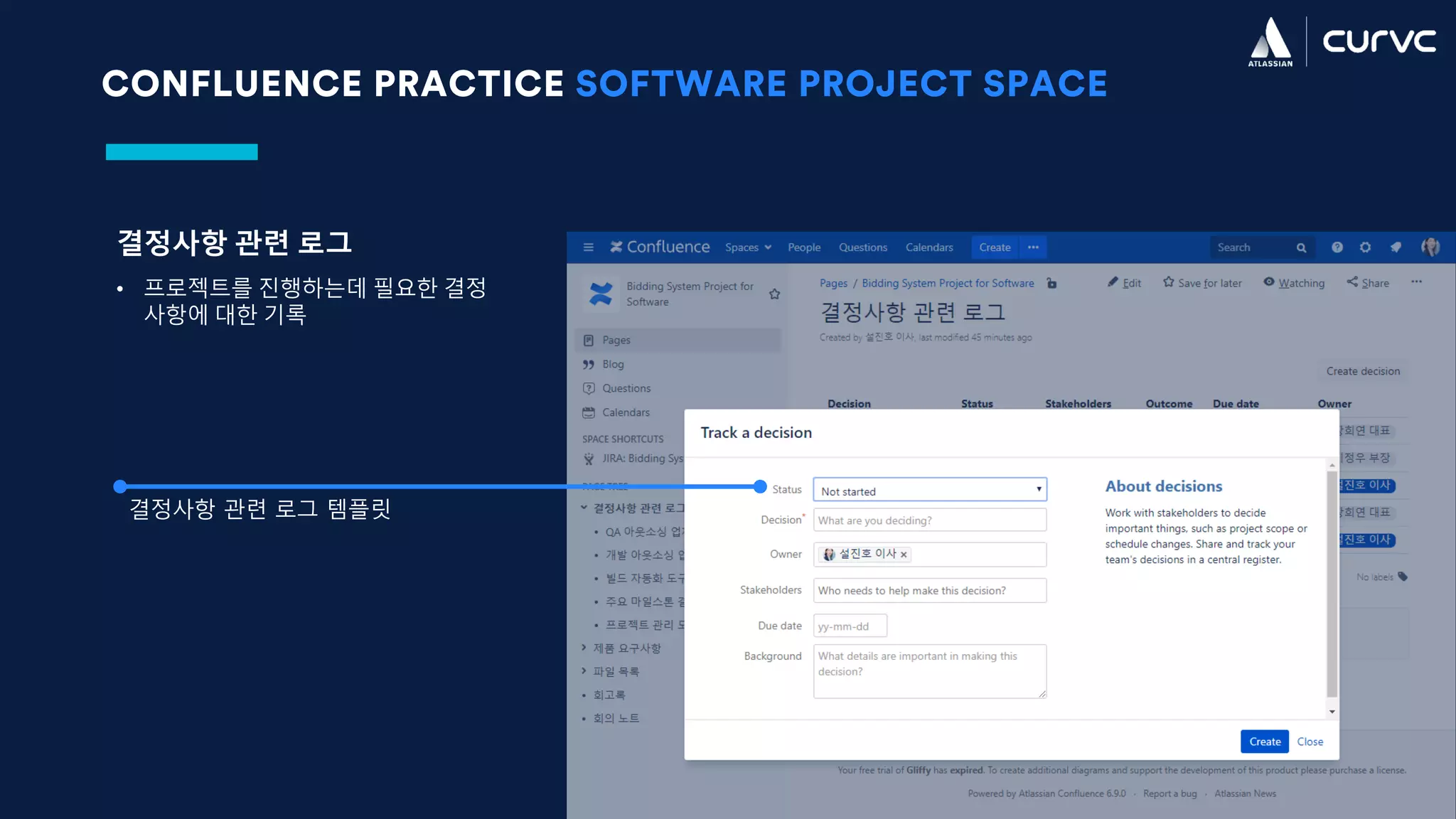This screenshot has width=1456, height=819.
Task: Open the hamburger menu in Confluence header
Action: tap(588, 247)
